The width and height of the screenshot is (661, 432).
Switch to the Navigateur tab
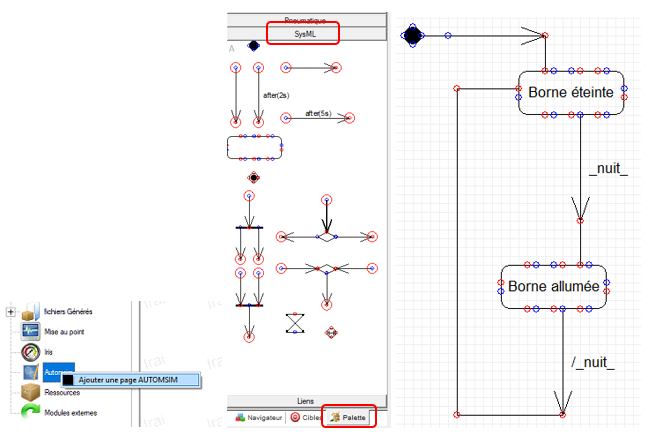click(258, 417)
